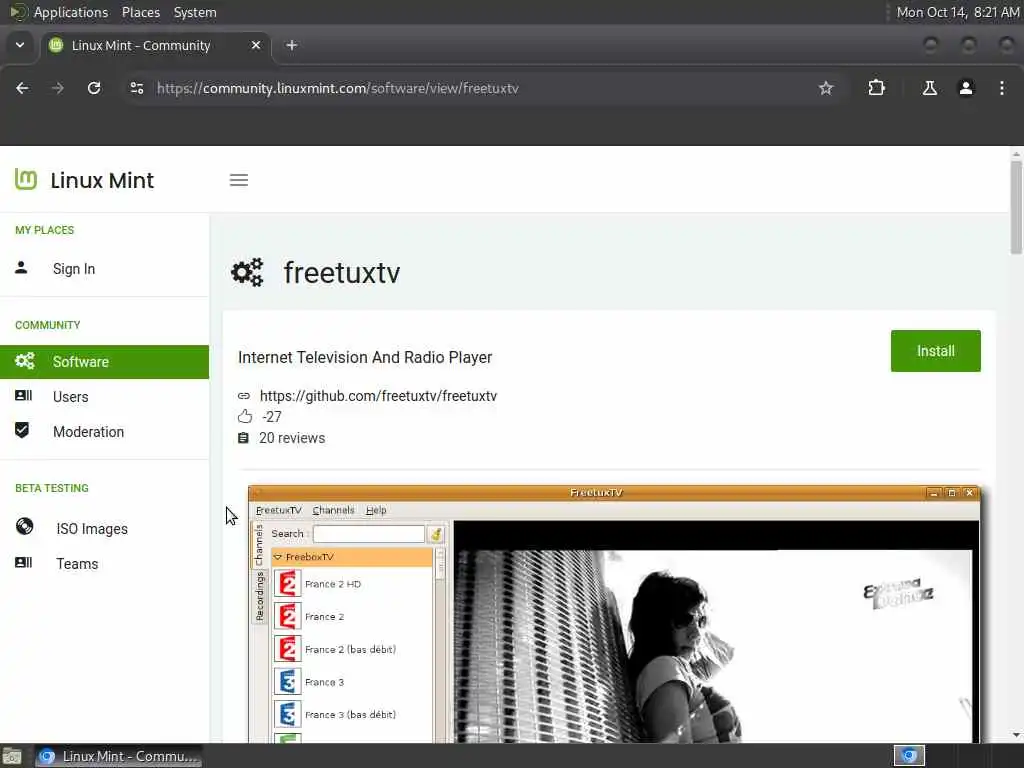The height and width of the screenshot is (768, 1024).
Task: Click the ISO Images disc icon
Action: [x=25, y=526]
